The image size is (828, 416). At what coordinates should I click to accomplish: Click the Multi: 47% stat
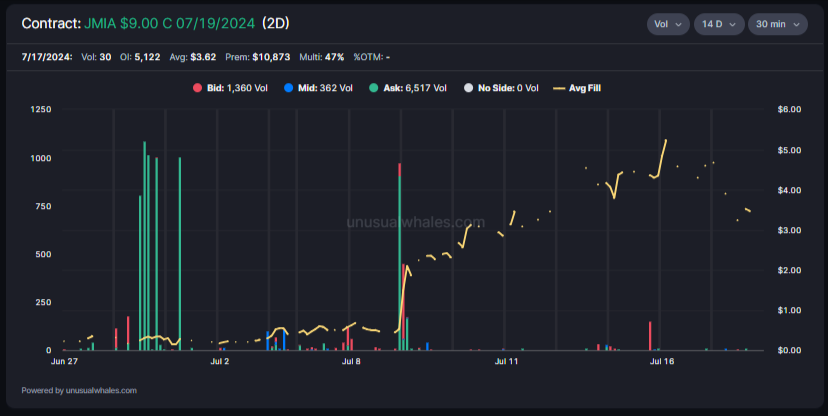322,57
